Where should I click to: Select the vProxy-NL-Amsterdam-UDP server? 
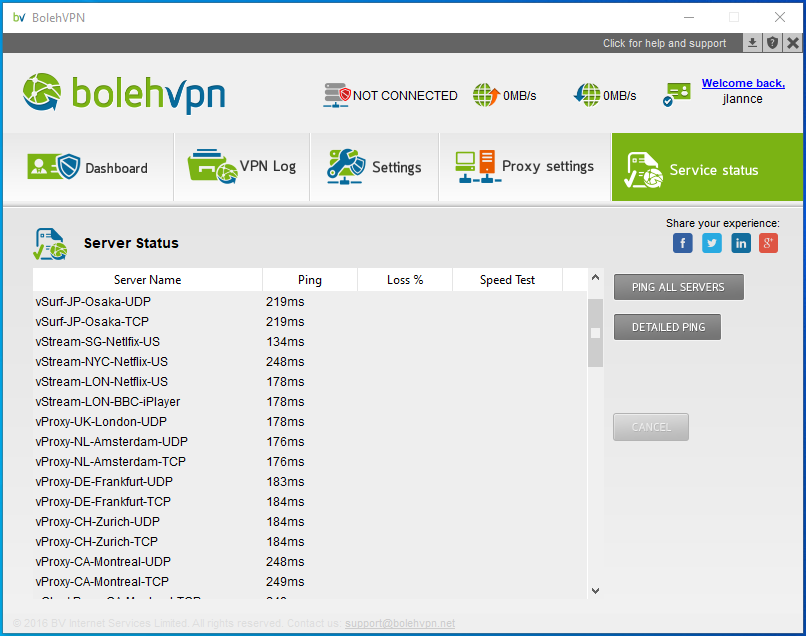(309, 442)
